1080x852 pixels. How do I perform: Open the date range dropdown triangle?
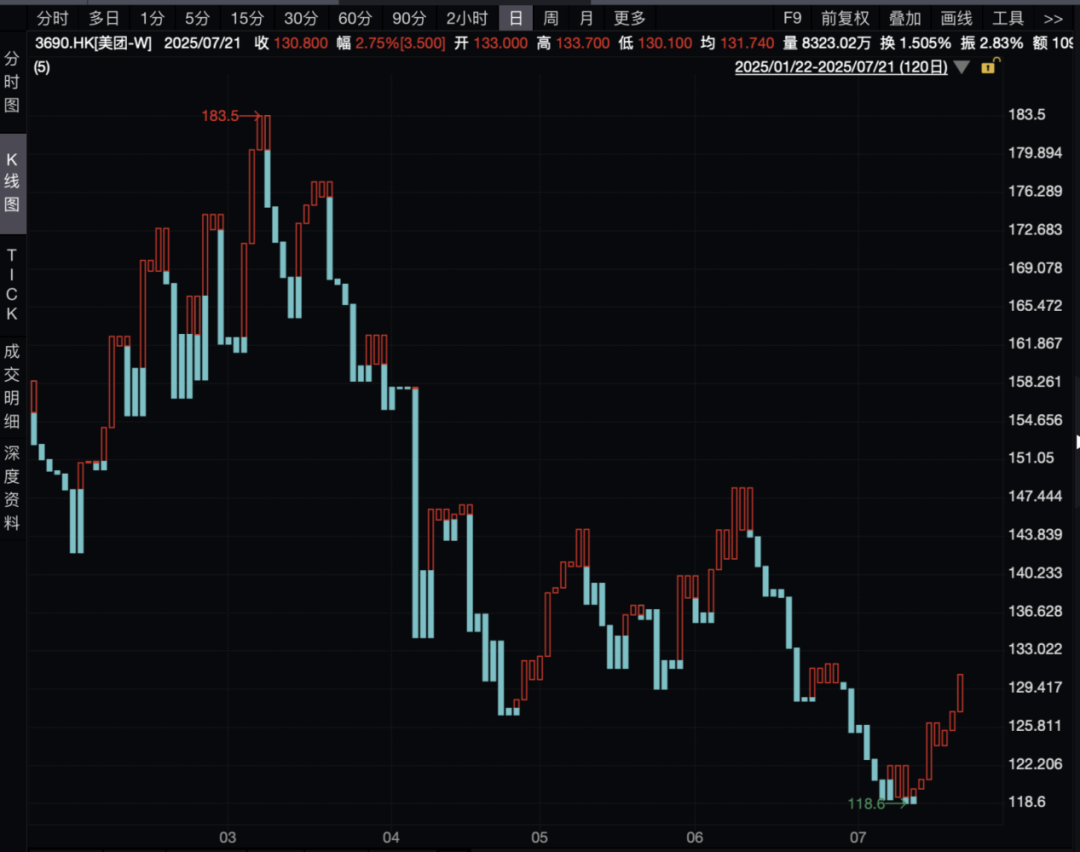tap(962, 67)
